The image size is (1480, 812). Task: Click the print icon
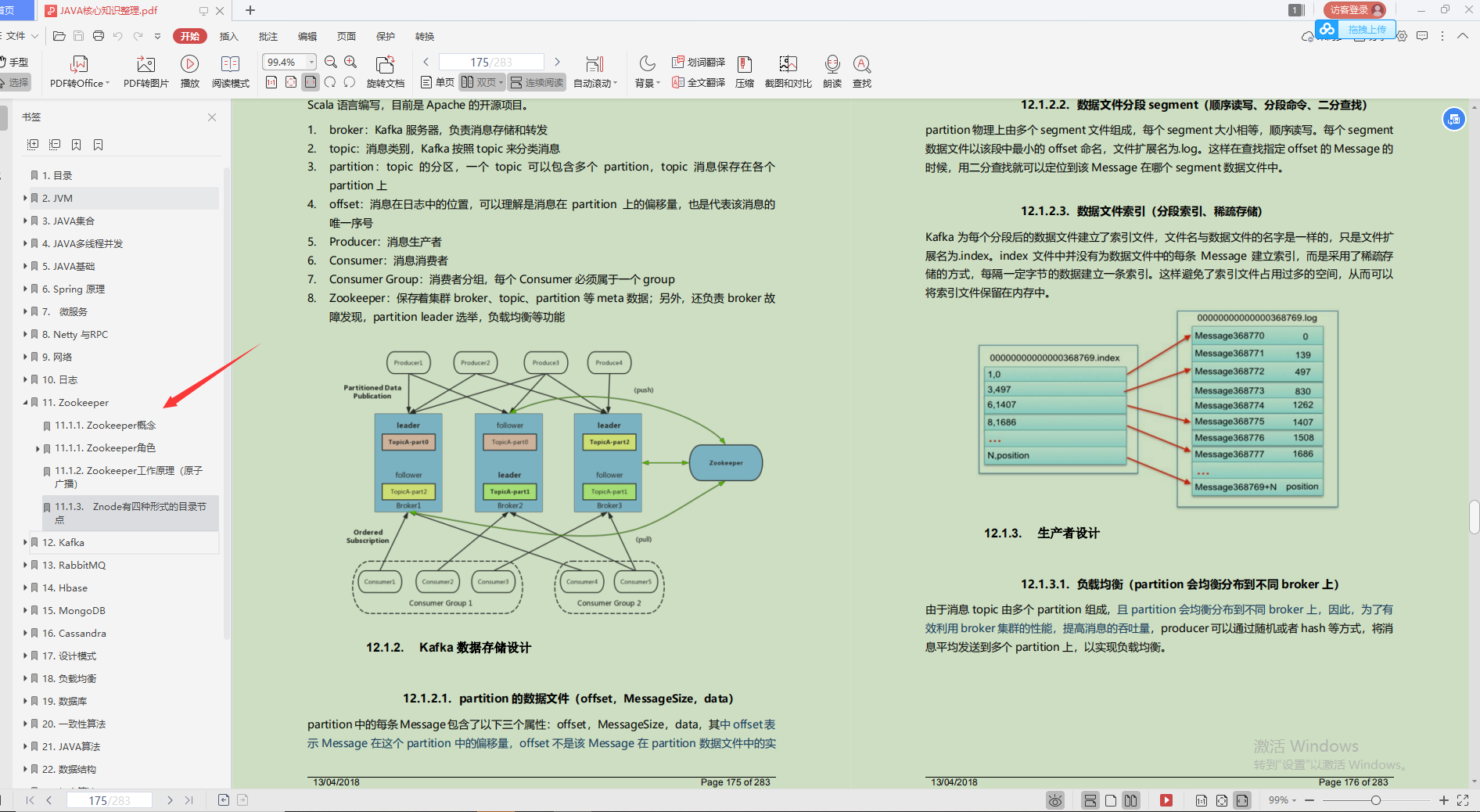(99, 36)
